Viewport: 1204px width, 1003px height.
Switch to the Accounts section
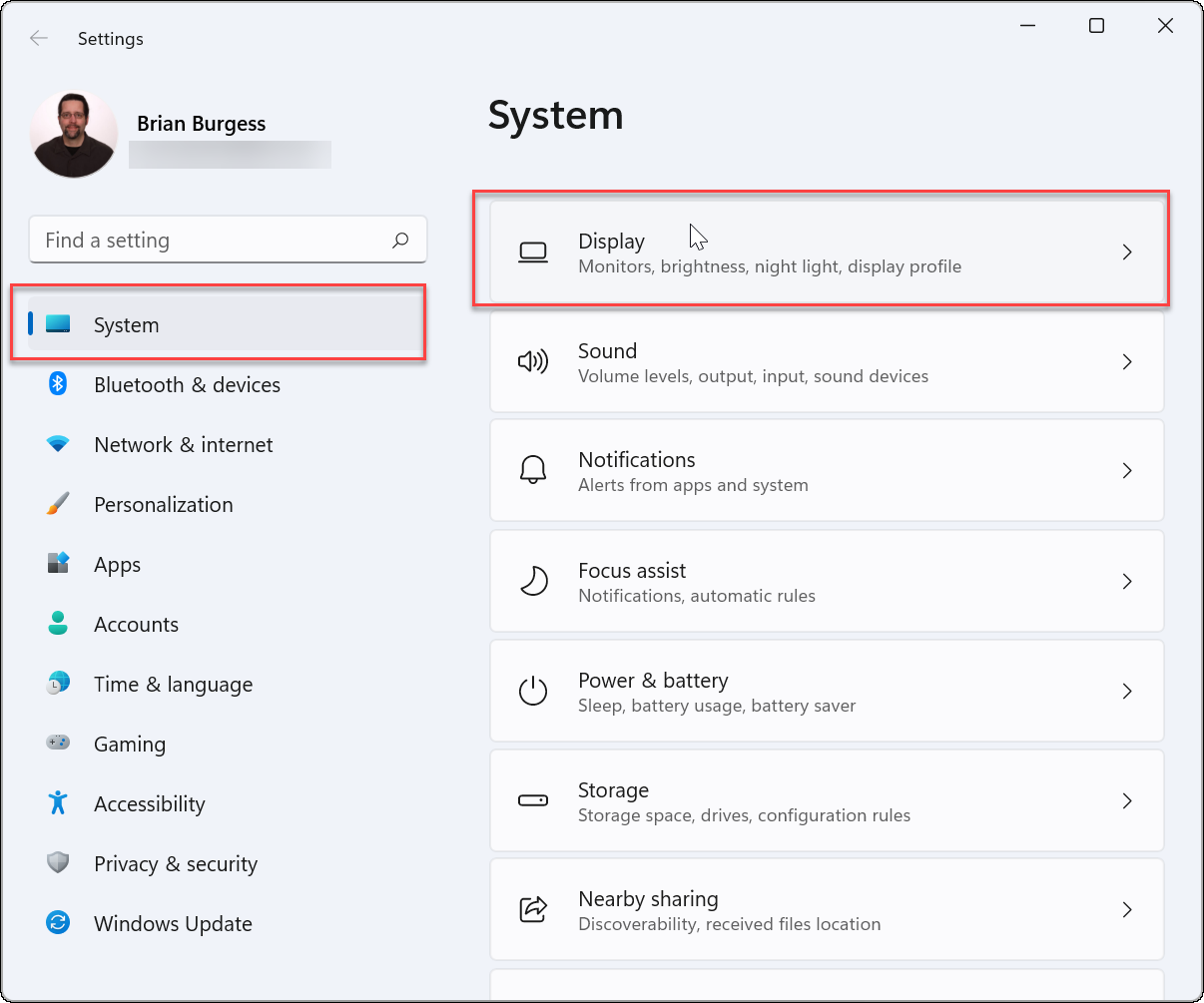(x=136, y=624)
